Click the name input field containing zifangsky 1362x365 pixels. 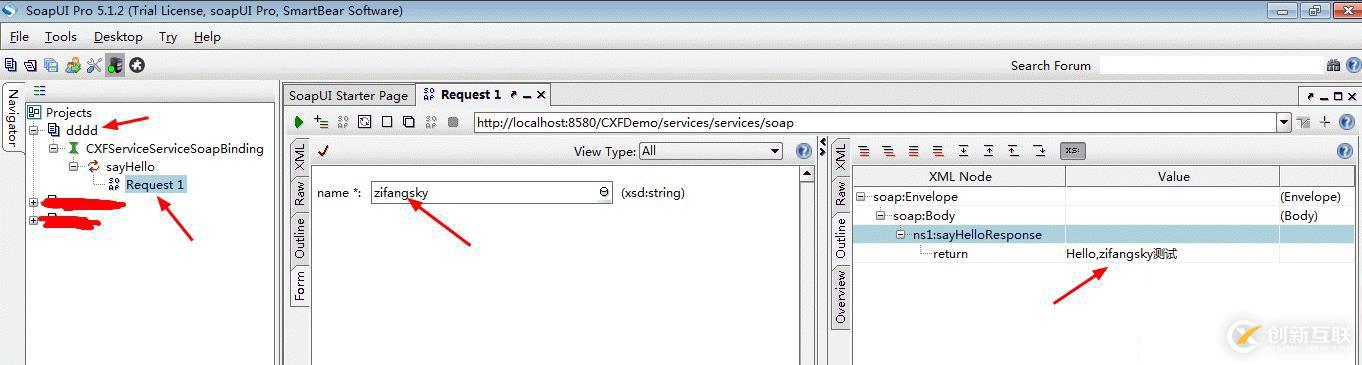[491, 192]
